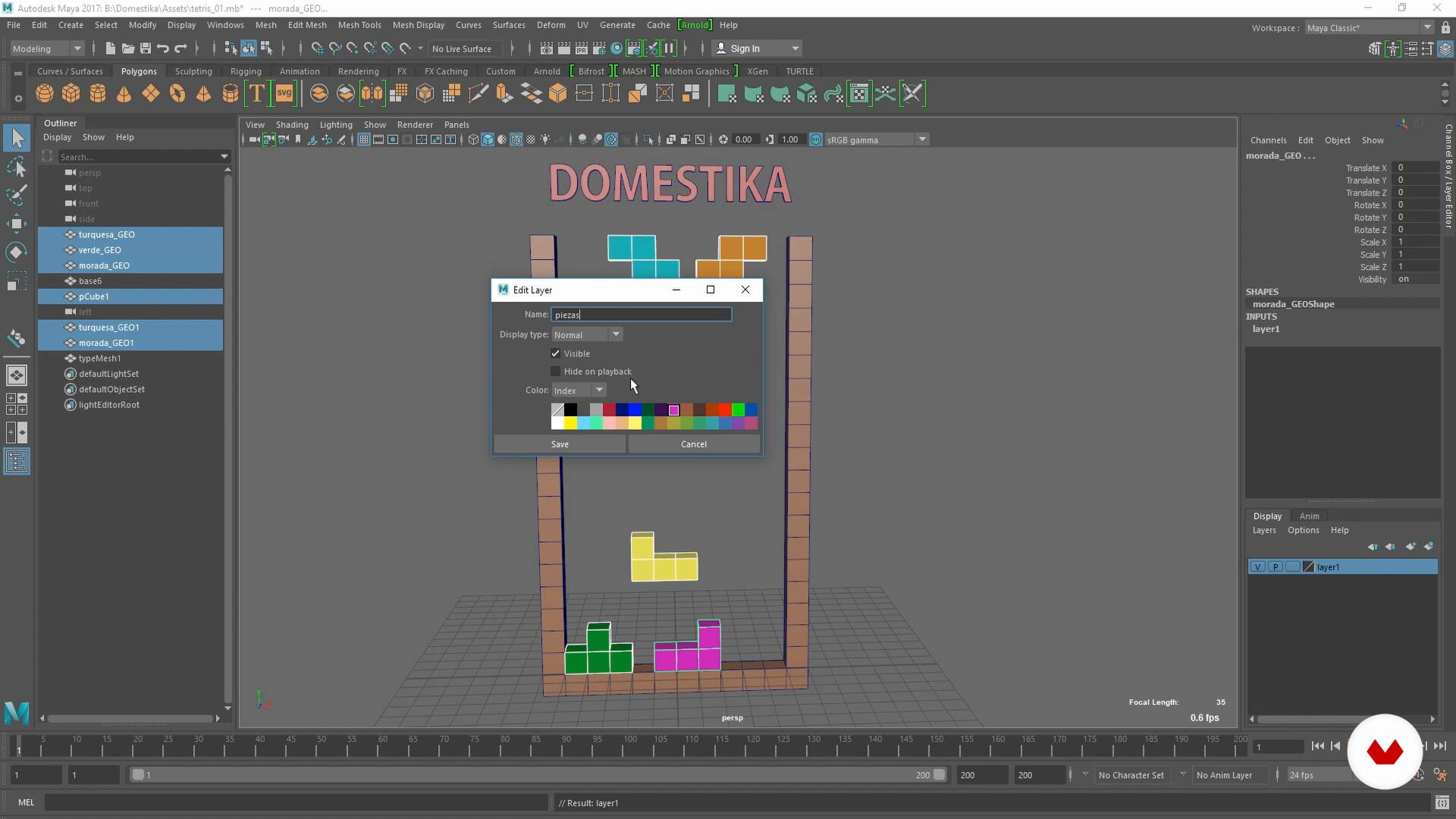This screenshot has width=1456, height=819.
Task: Toggle layer1 display type box
Action: (1293, 567)
